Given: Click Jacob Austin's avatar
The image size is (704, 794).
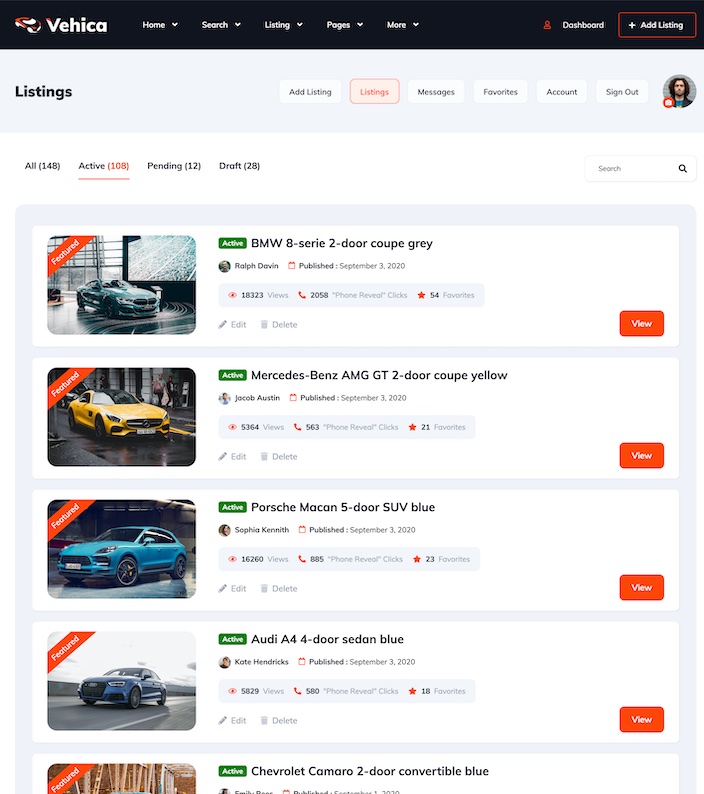Looking at the screenshot, I should (x=224, y=399).
